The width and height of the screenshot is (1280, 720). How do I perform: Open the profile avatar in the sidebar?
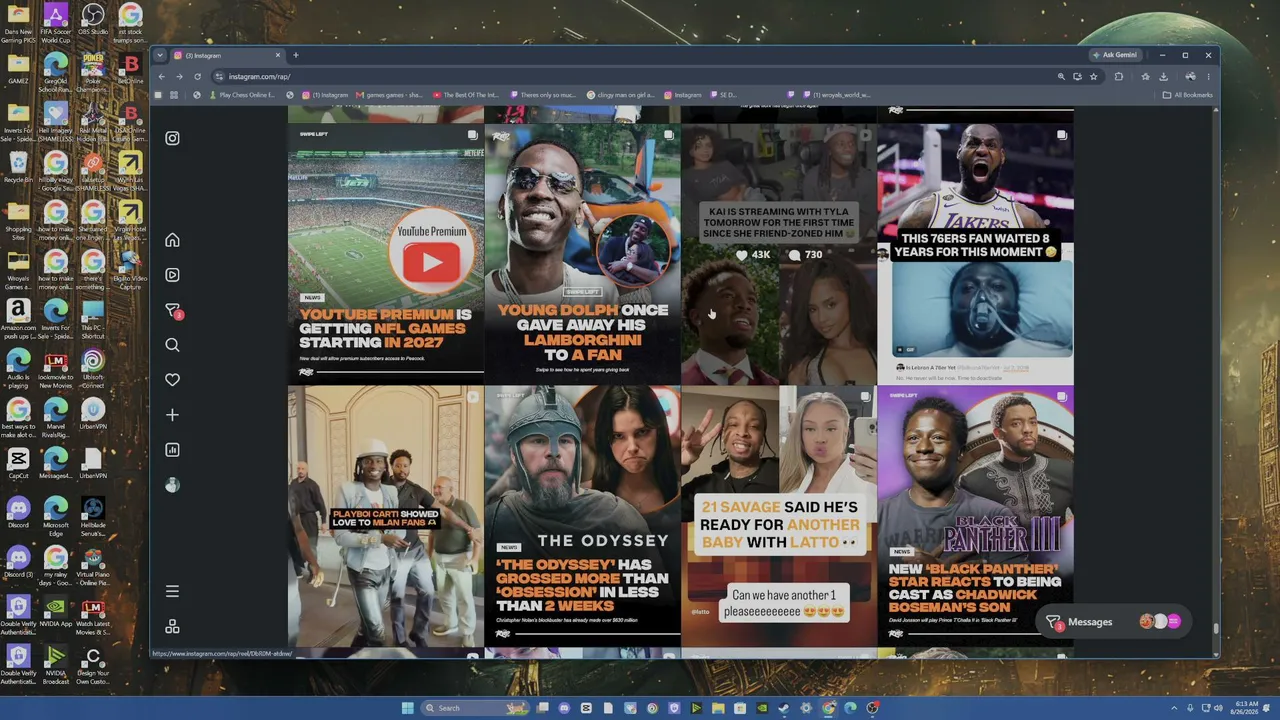point(172,485)
